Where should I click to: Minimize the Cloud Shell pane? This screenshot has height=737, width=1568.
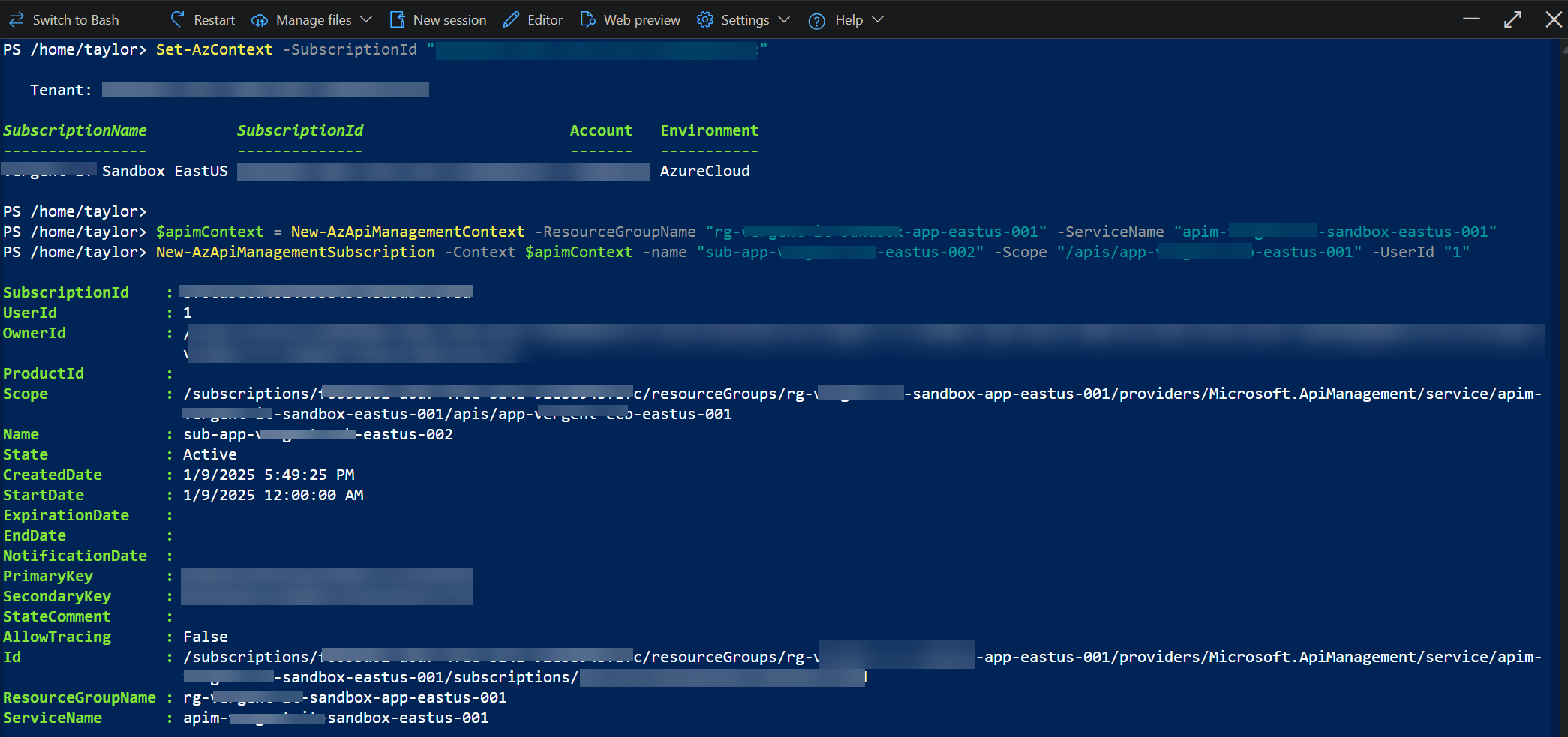coord(1472,19)
